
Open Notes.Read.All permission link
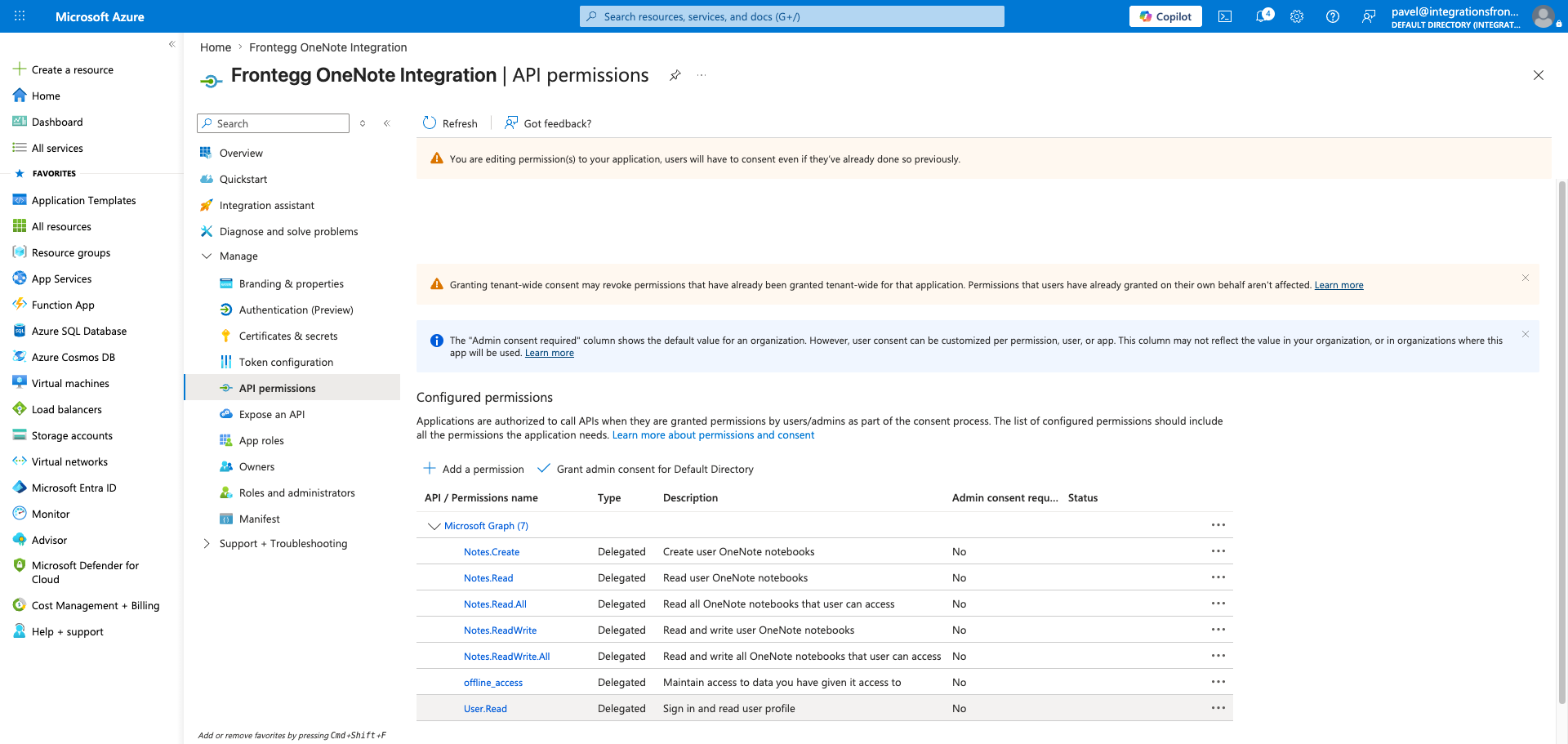point(495,604)
